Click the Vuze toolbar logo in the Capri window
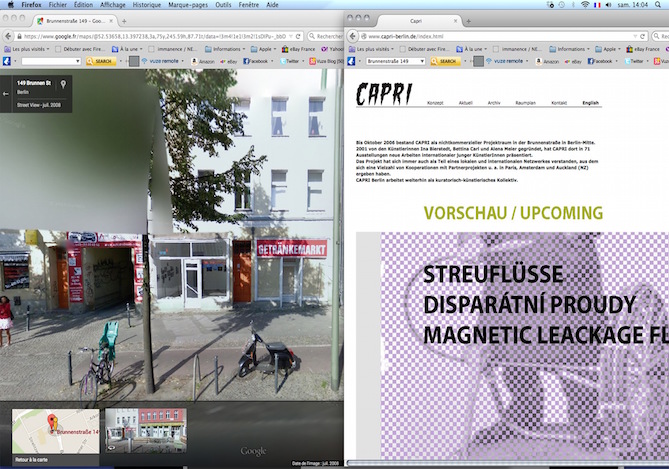This screenshot has height=469, width=669. point(351,61)
